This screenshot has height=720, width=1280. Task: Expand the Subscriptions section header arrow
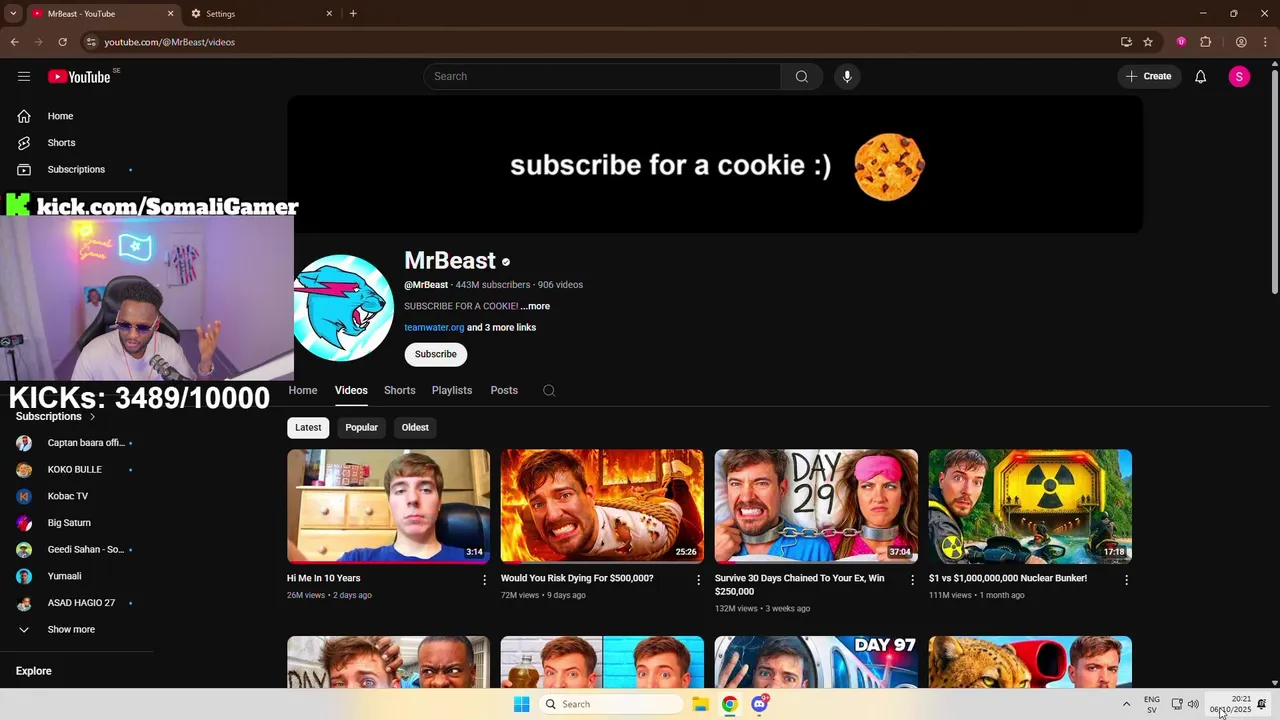pos(93,417)
